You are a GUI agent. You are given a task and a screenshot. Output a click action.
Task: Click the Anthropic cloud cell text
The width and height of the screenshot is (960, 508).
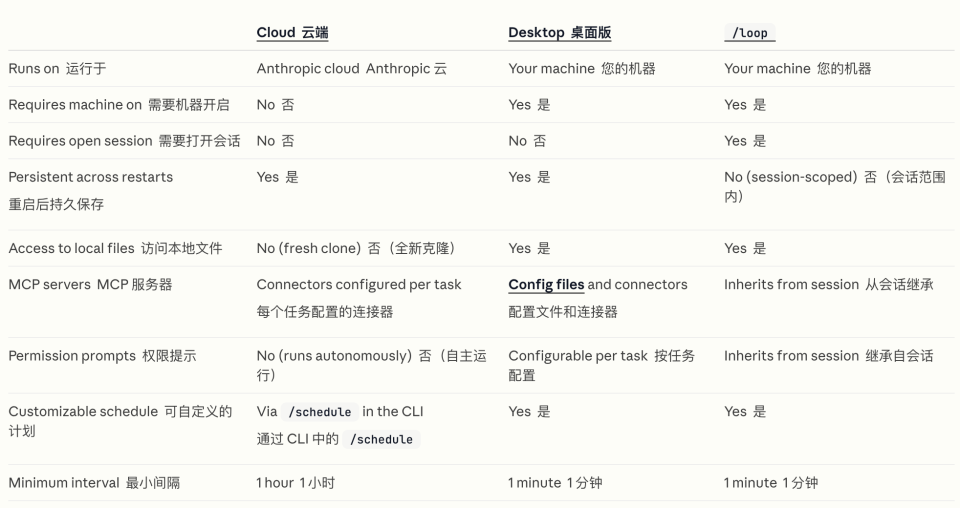[351, 69]
